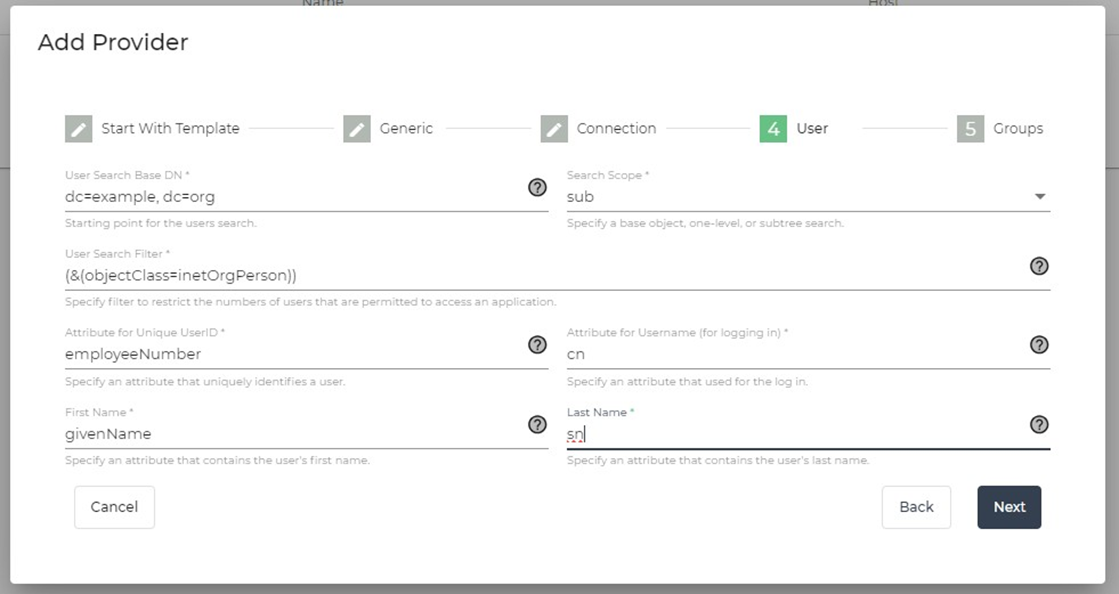Cancel the Add Provider dialog
The image size is (1119, 594).
tap(114, 507)
